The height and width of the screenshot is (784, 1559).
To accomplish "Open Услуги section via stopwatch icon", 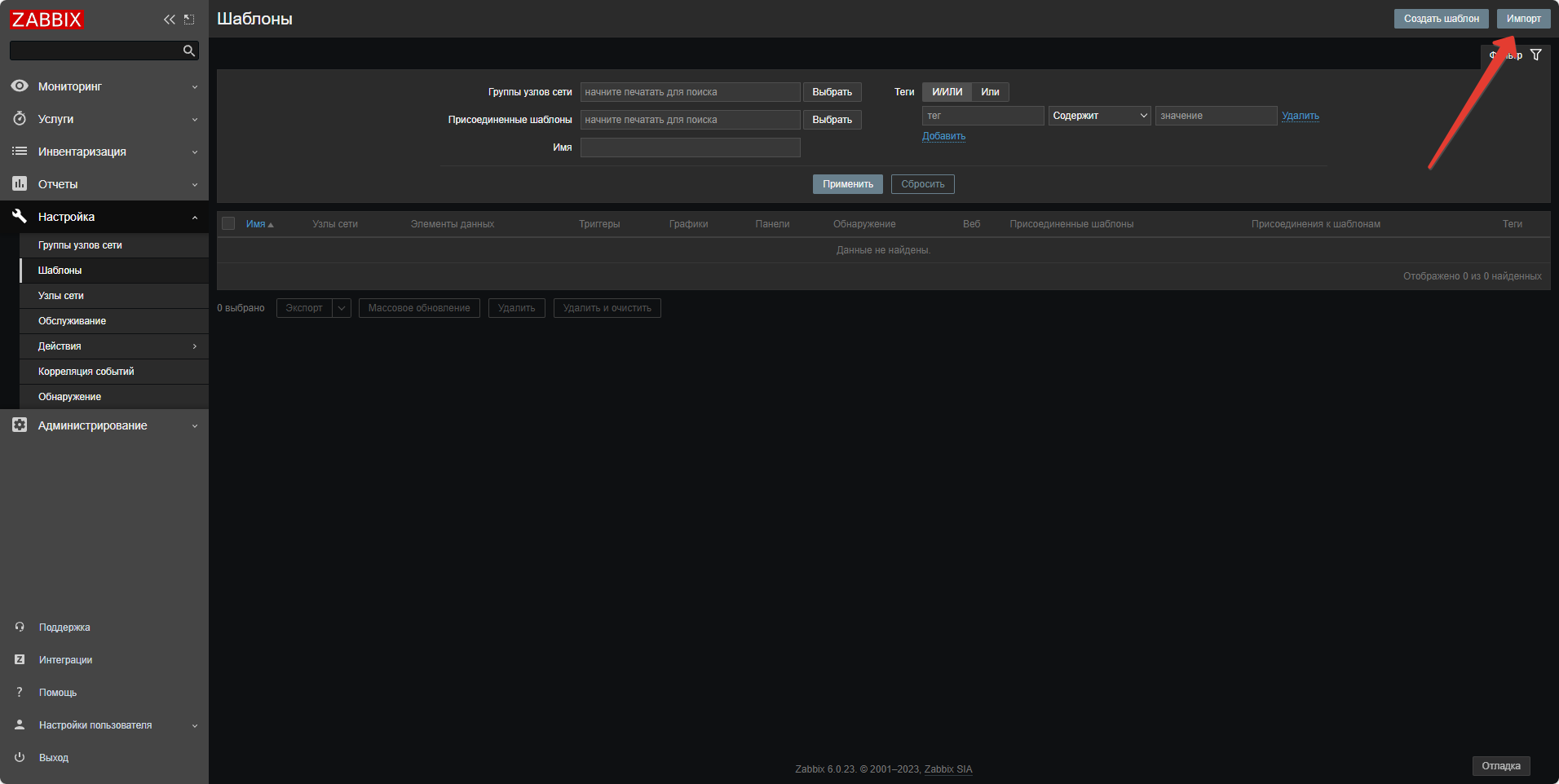I will (x=20, y=119).
